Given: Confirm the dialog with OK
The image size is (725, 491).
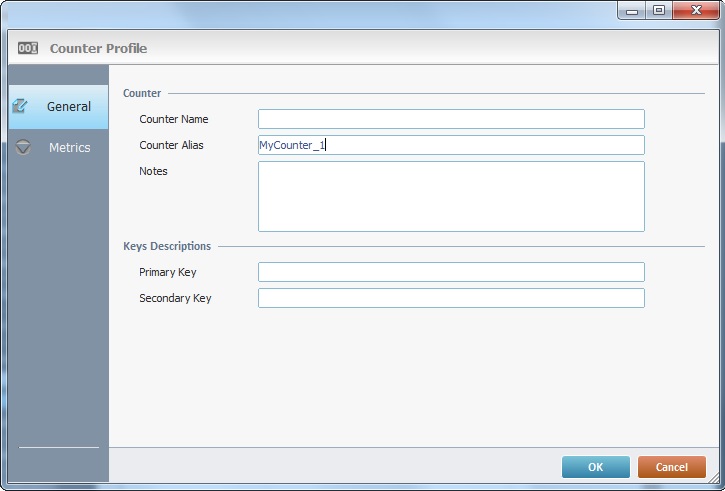Looking at the screenshot, I should (x=595, y=467).
